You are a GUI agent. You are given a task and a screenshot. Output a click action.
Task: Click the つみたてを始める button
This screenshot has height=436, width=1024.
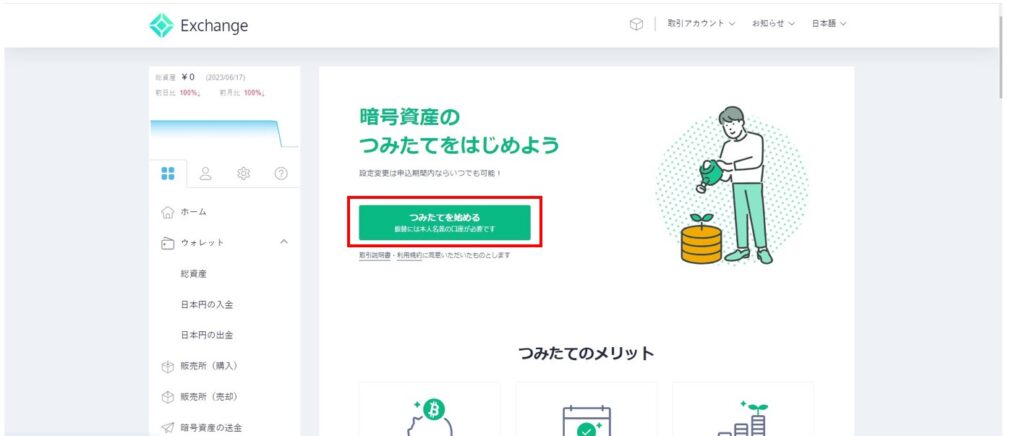[444, 223]
